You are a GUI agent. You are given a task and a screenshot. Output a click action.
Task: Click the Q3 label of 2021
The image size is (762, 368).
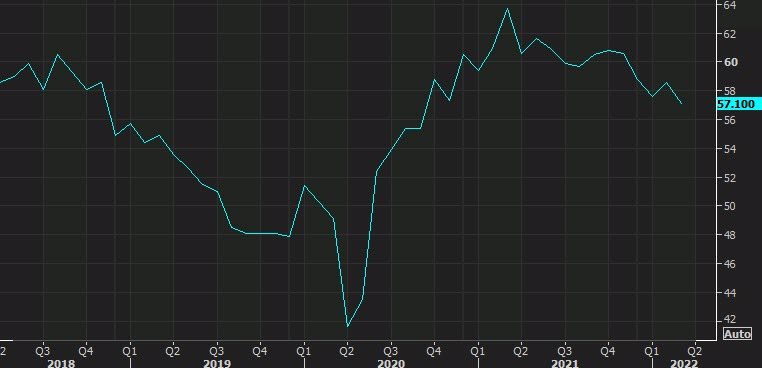[565, 350]
